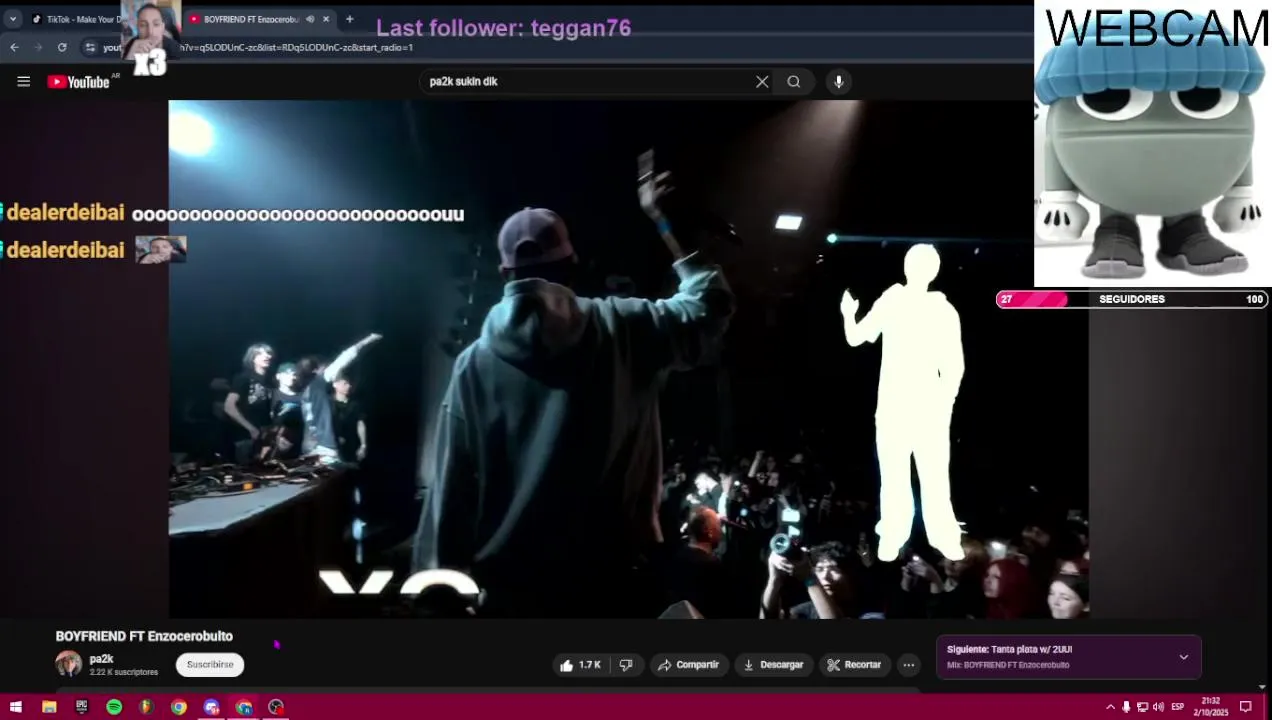Click the tray microphone icon

1126,707
